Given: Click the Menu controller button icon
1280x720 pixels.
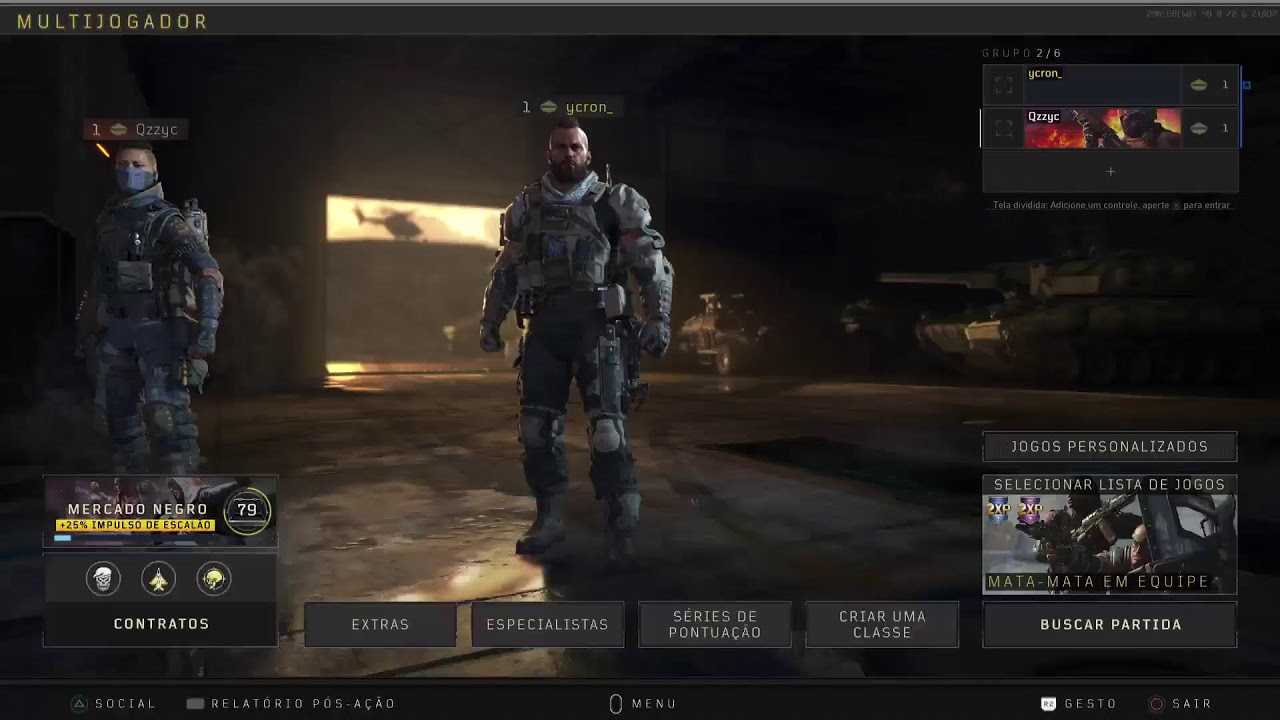Looking at the screenshot, I should (x=616, y=704).
